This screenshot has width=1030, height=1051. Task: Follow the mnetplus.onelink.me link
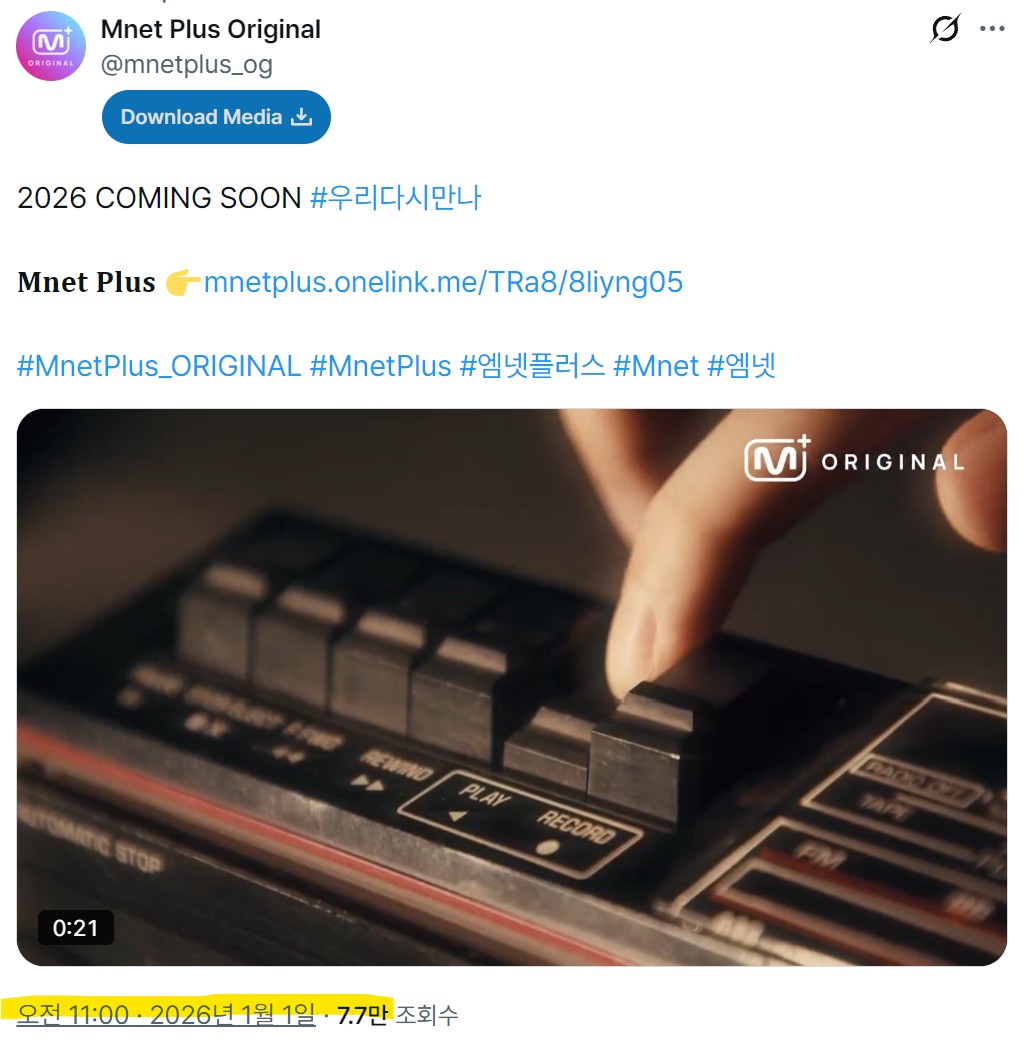pos(443,282)
